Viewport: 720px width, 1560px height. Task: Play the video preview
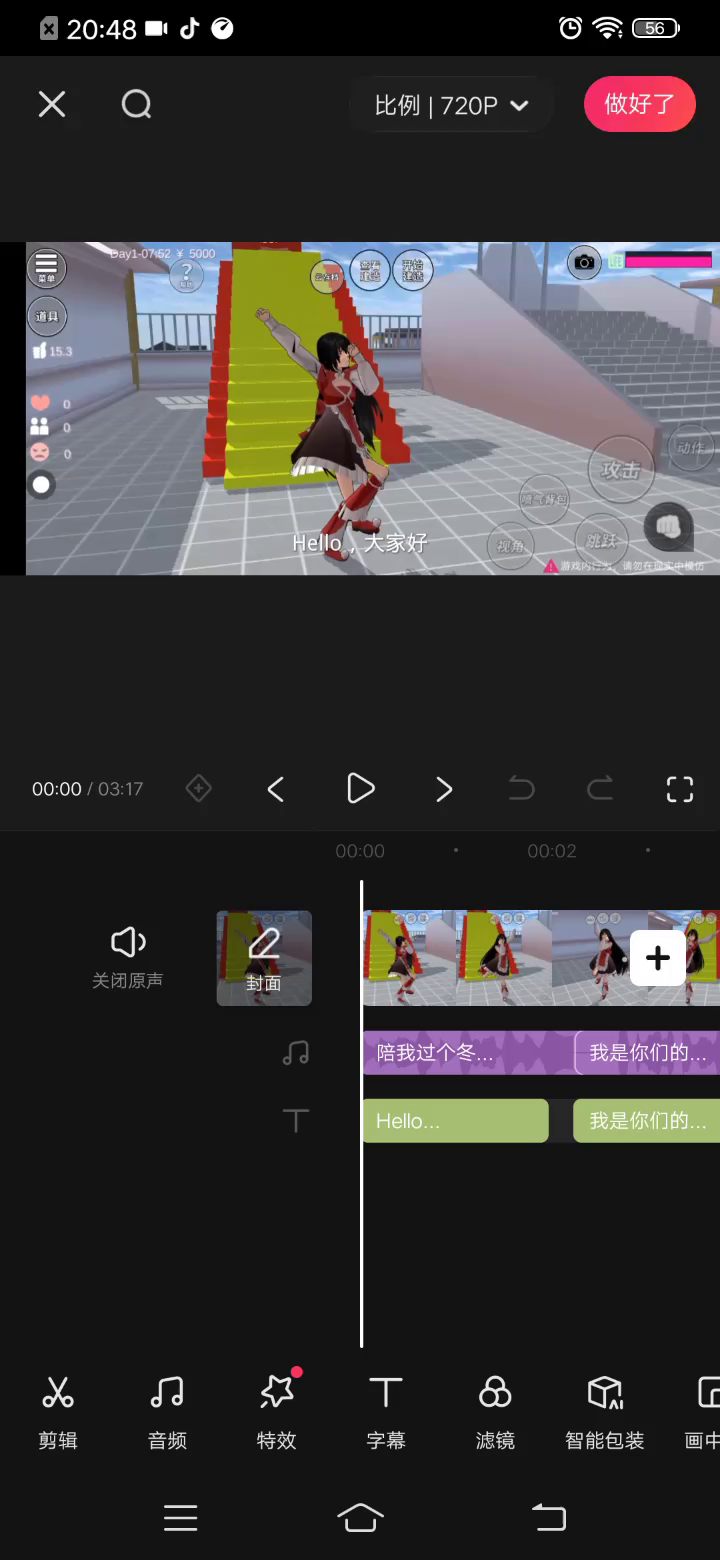(360, 789)
